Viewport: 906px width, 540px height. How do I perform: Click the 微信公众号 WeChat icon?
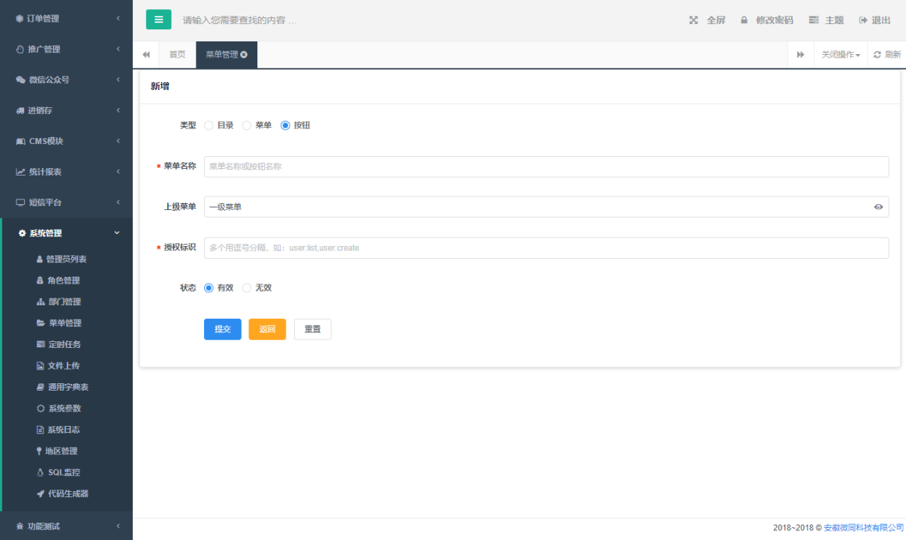(21, 80)
